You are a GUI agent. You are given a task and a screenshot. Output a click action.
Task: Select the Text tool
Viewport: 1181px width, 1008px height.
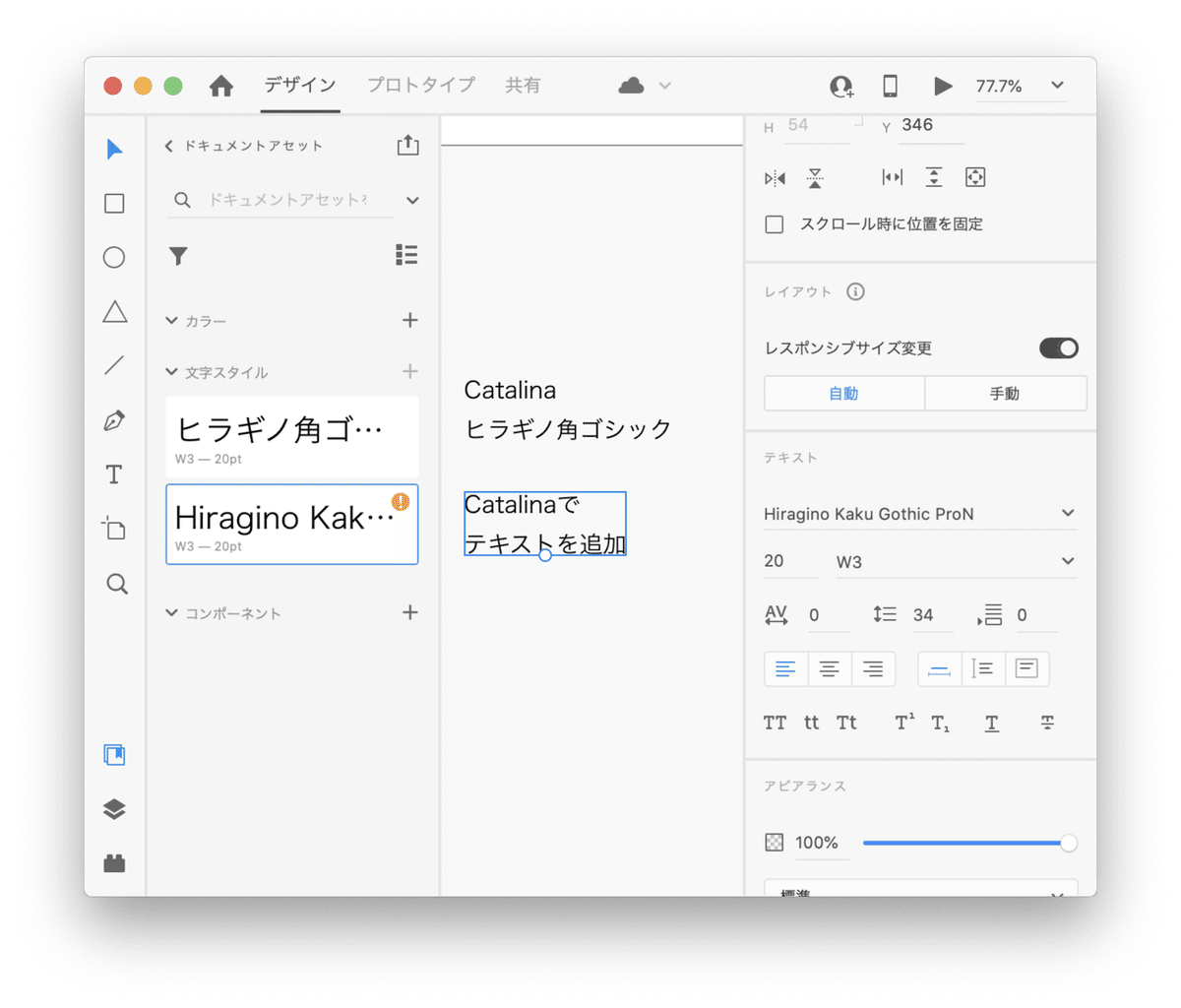[x=114, y=474]
